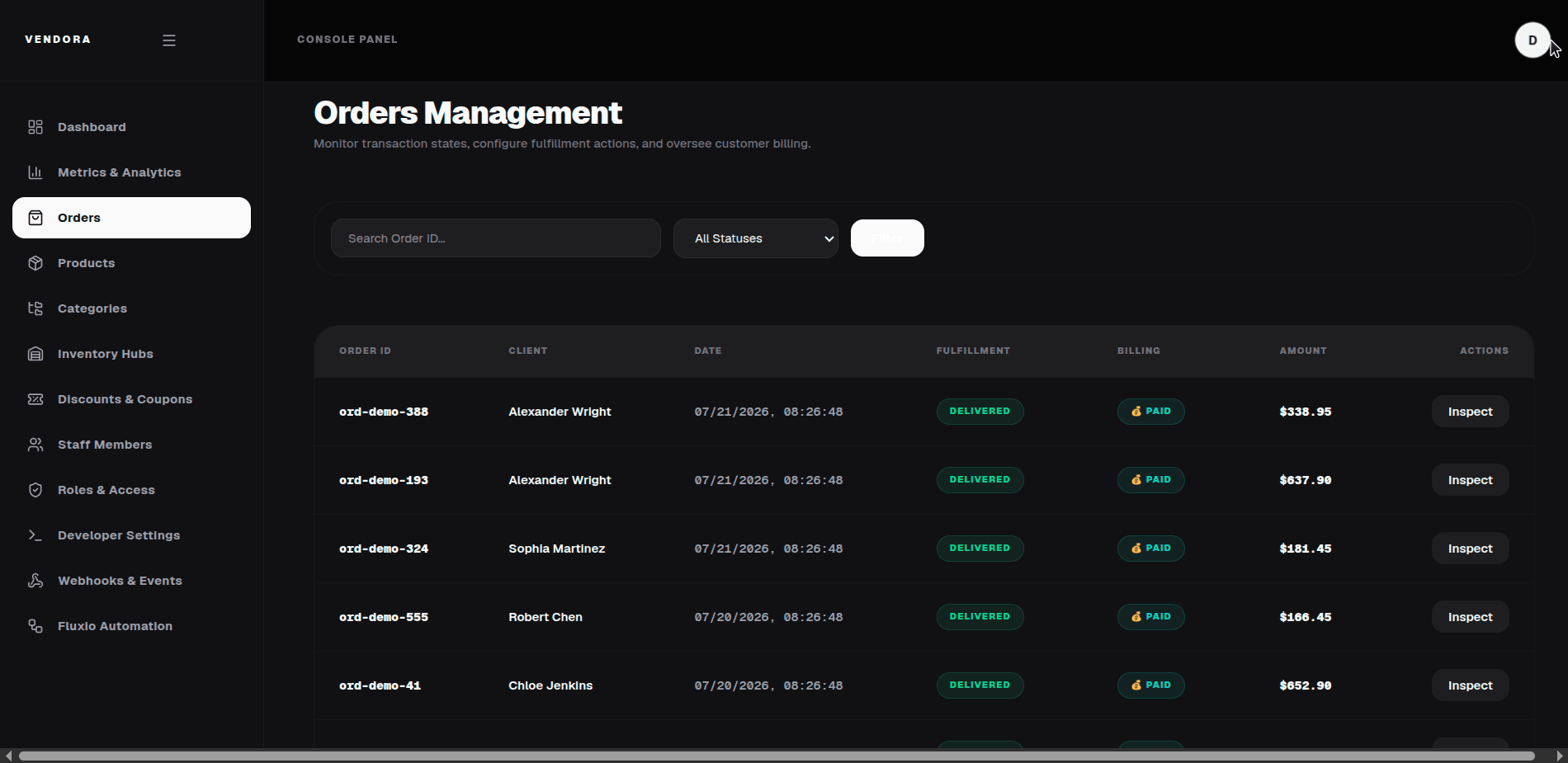Click the Categories tree icon
The height and width of the screenshot is (763, 1568).
35,308
